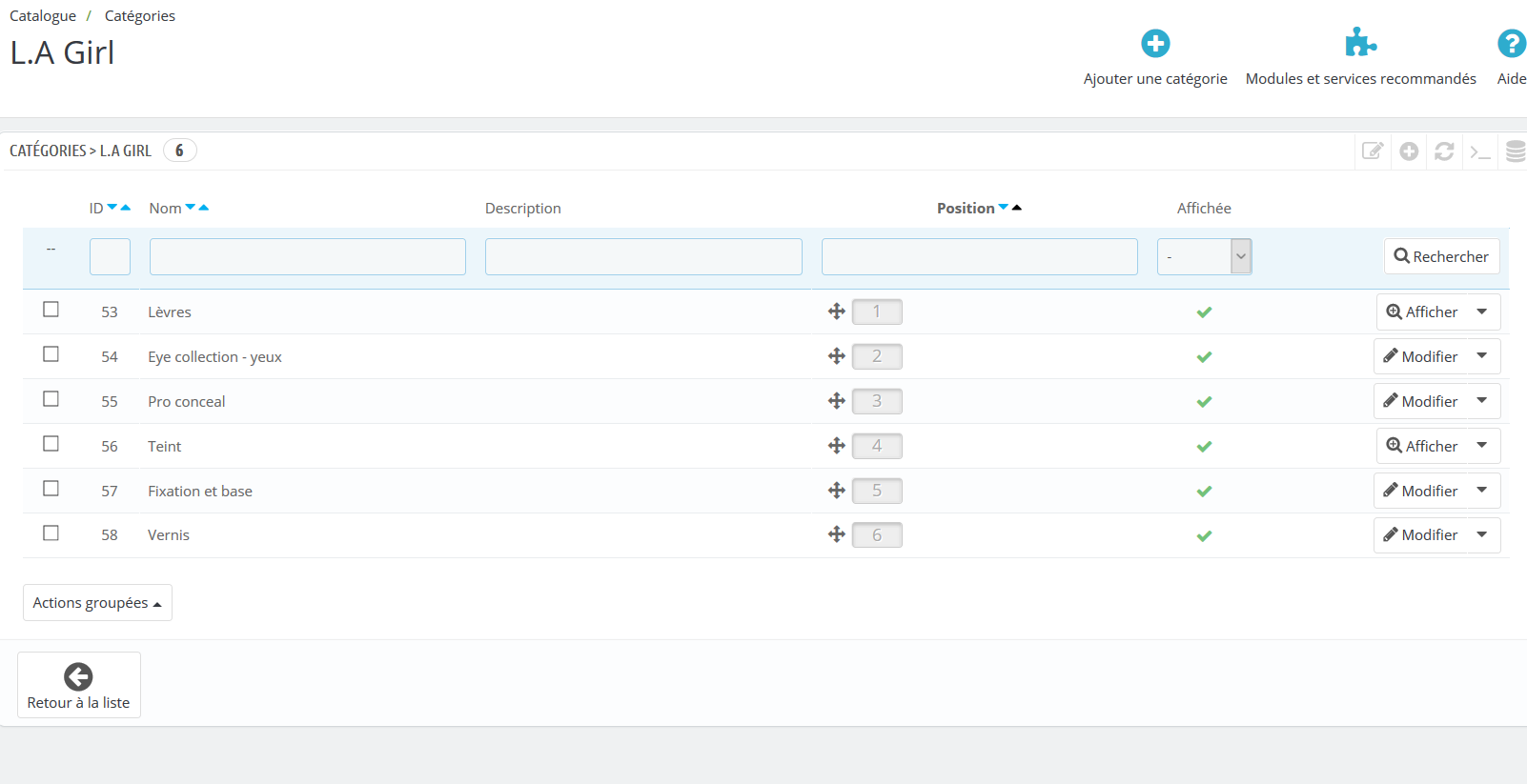
Task: Click the green check status for Teint
Action: coord(1204,446)
